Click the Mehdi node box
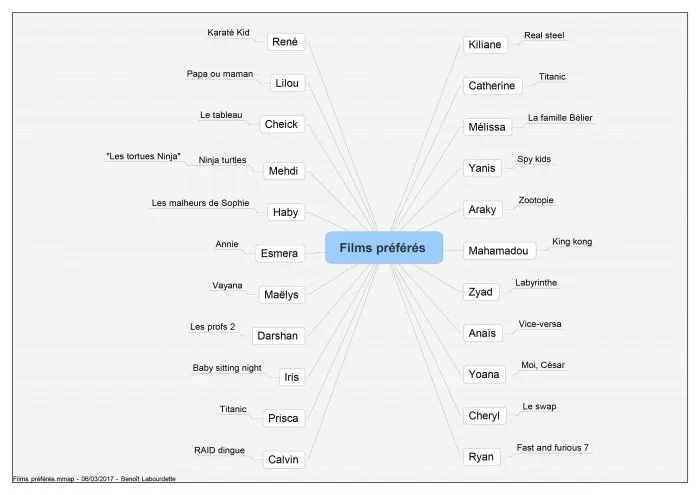The width and height of the screenshot is (700, 495). point(283,171)
